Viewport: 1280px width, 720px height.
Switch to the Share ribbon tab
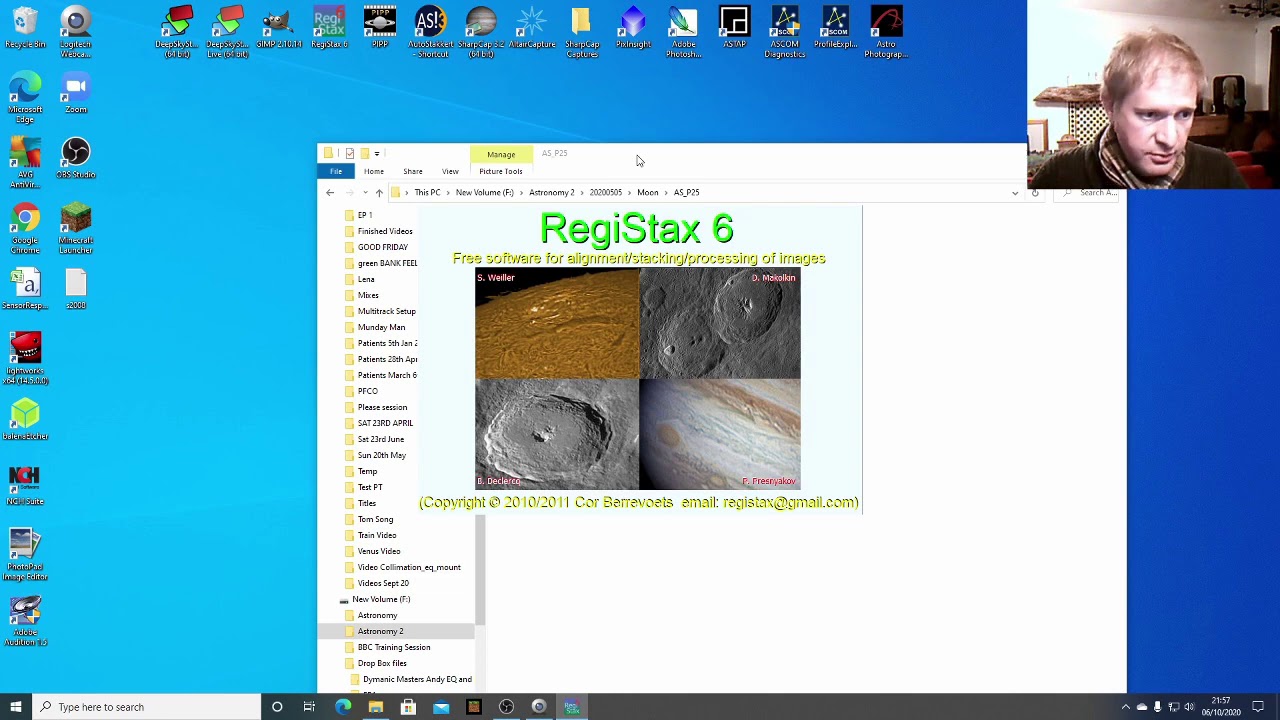[x=413, y=172]
